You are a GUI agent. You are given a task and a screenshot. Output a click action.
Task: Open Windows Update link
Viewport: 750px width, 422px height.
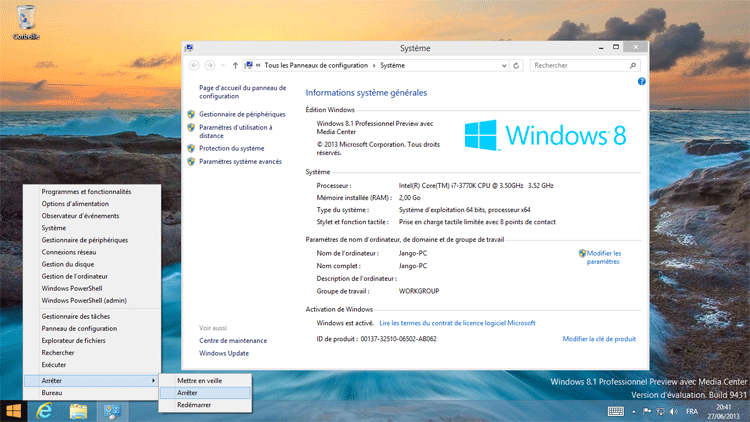(224, 353)
